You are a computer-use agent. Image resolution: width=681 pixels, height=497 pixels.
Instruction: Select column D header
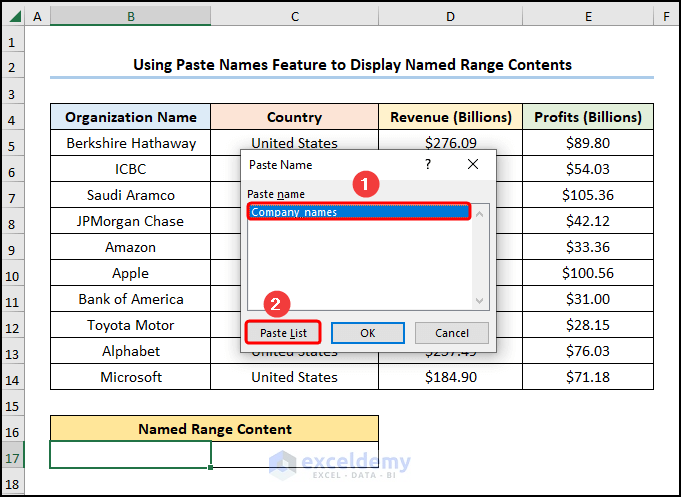pyautogui.click(x=450, y=17)
